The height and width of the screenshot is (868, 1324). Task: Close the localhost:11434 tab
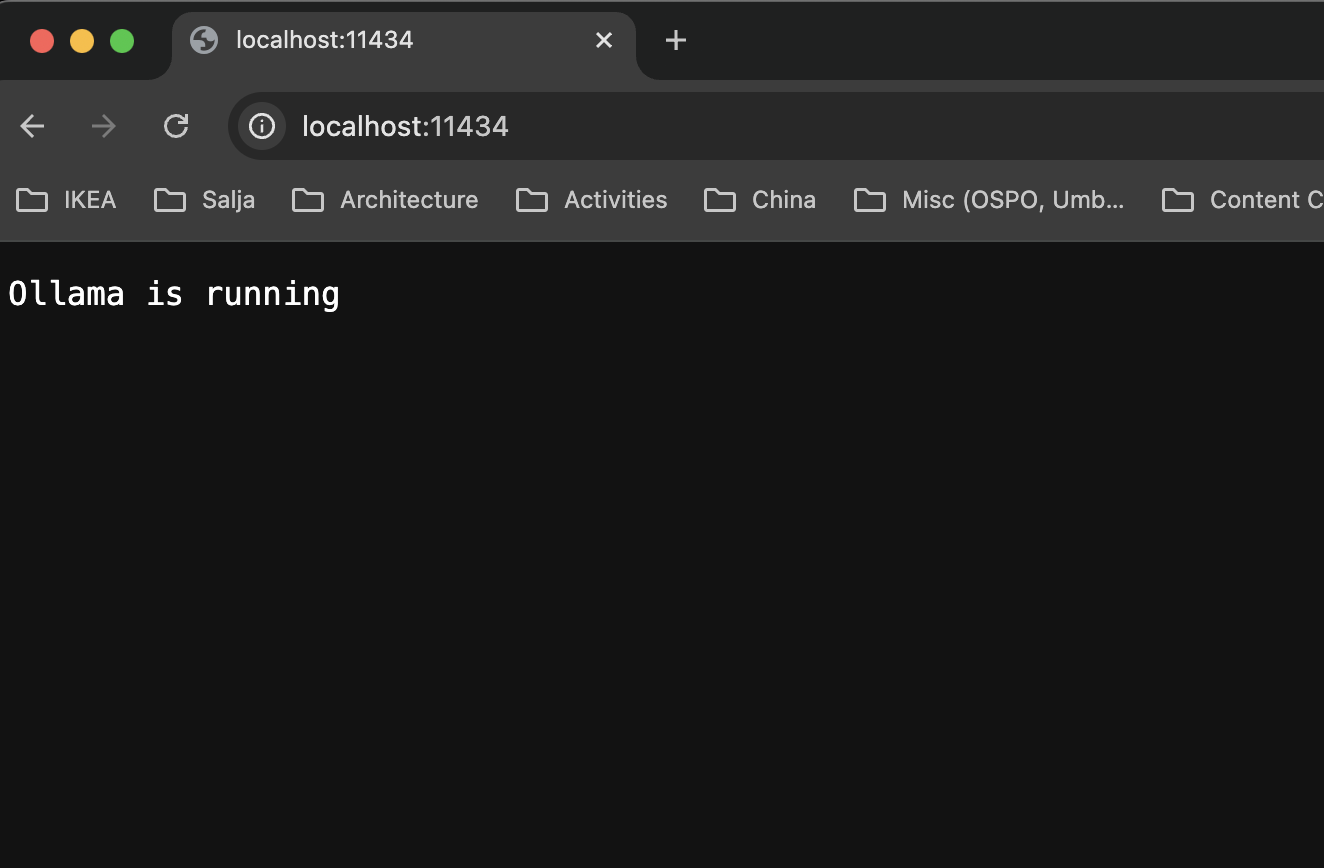604,40
